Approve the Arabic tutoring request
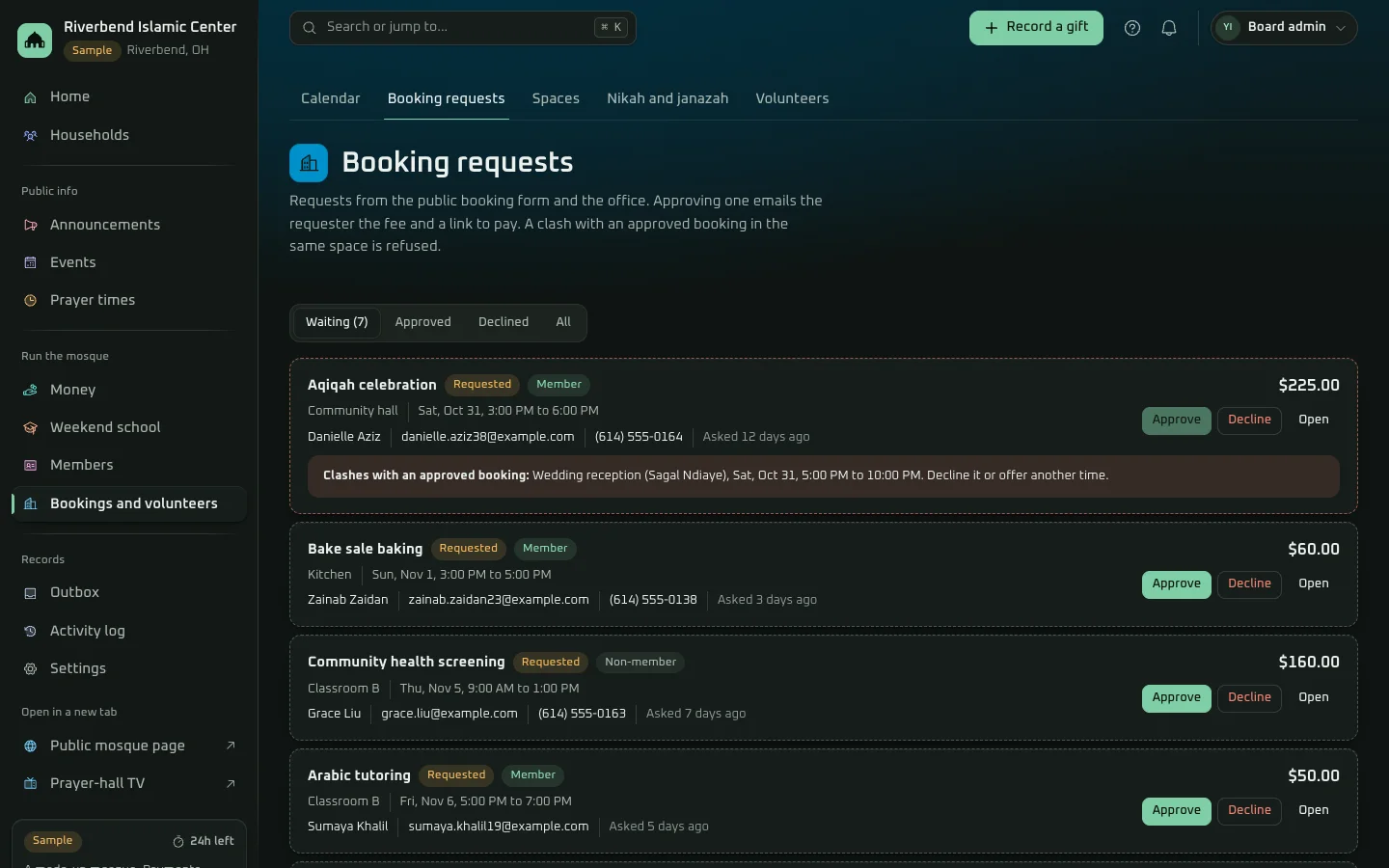This screenshot has width=1389, height=868. click(x=1177, y=811)
